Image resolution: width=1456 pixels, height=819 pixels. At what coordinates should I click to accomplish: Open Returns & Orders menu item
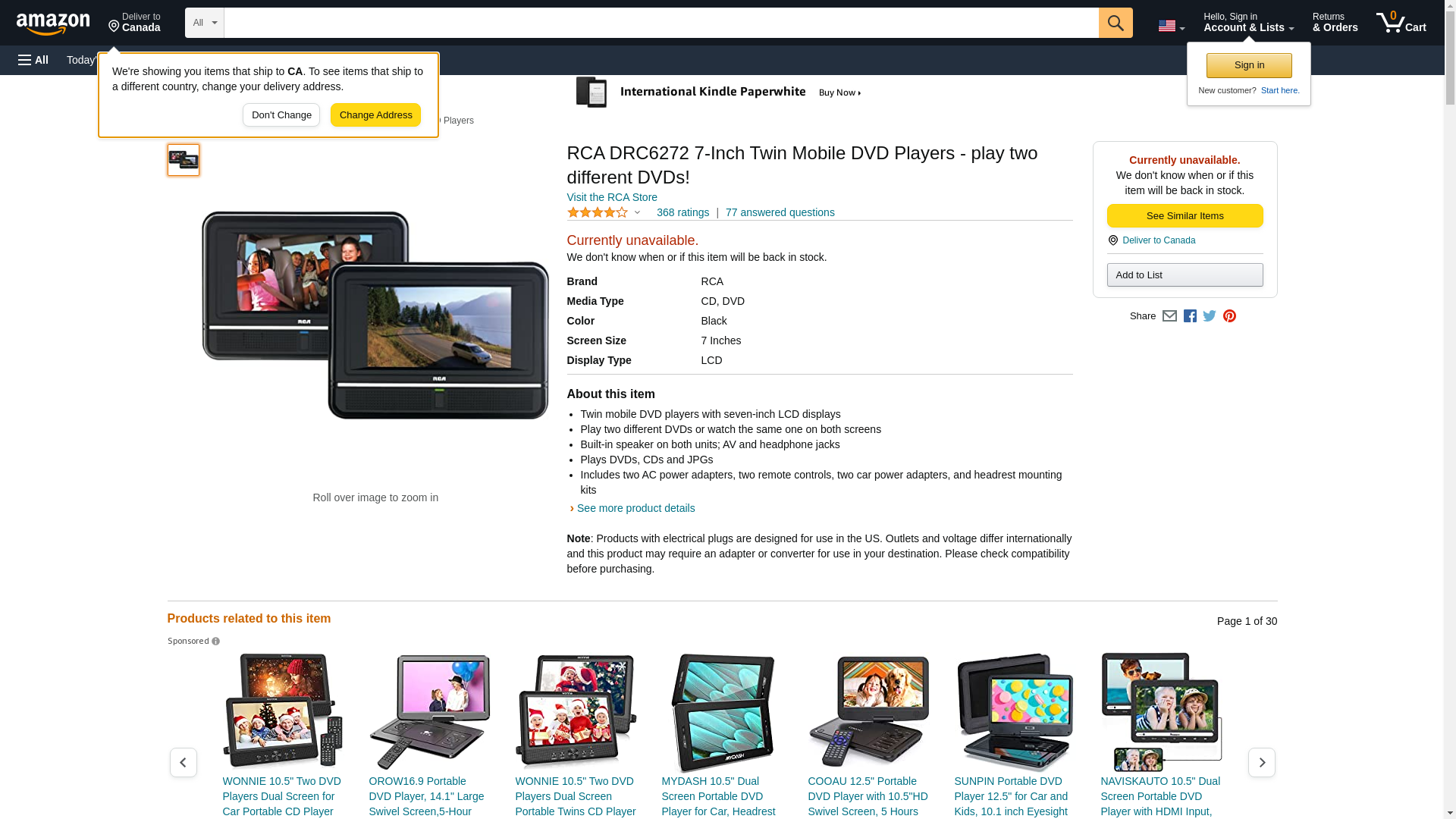[1335, 23]
